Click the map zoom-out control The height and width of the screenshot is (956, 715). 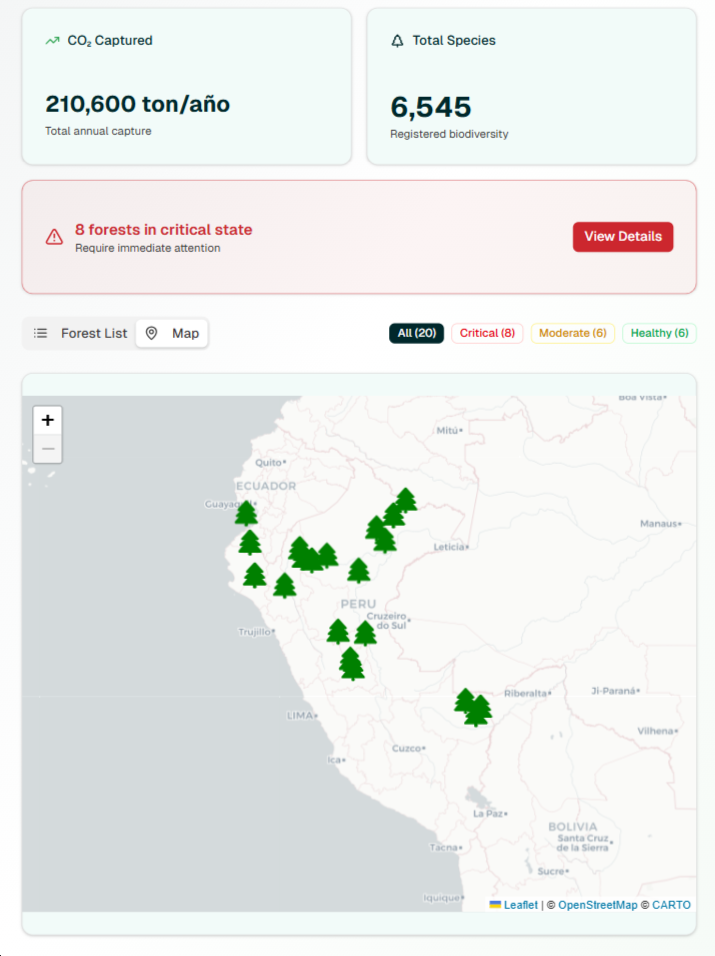pos(47,448)
